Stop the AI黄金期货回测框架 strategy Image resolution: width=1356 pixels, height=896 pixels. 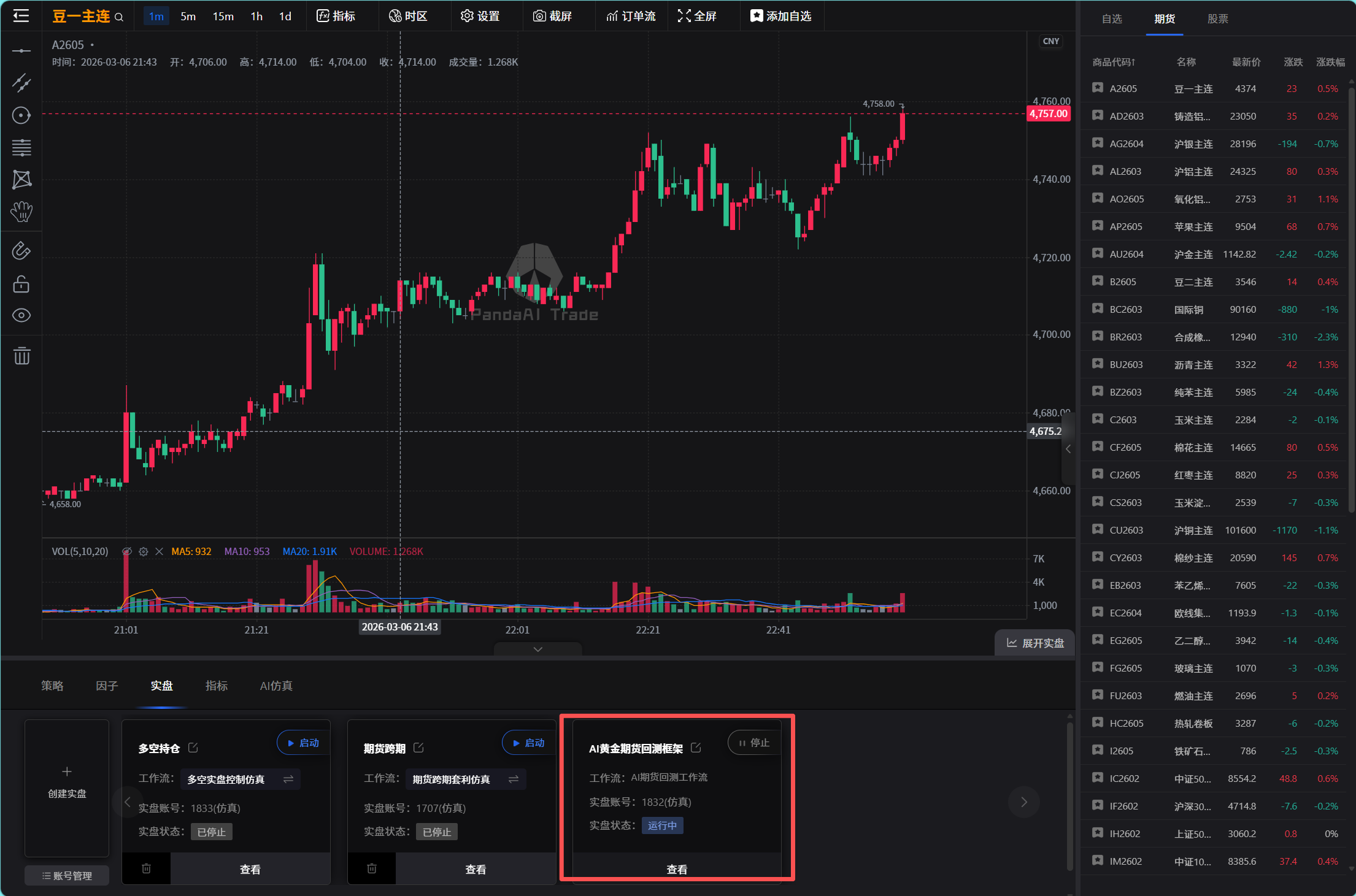(x=754, y=743)
